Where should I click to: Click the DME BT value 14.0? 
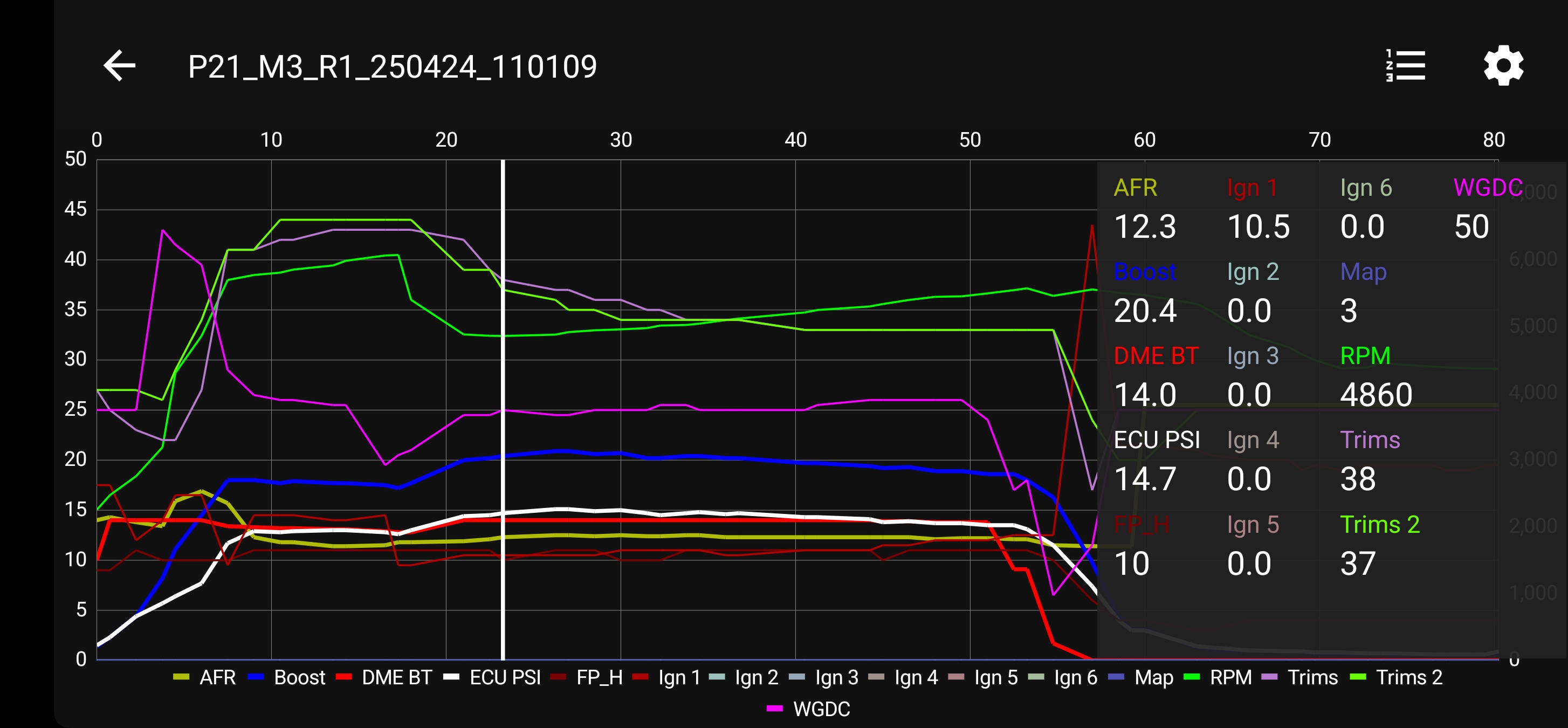1145,394
